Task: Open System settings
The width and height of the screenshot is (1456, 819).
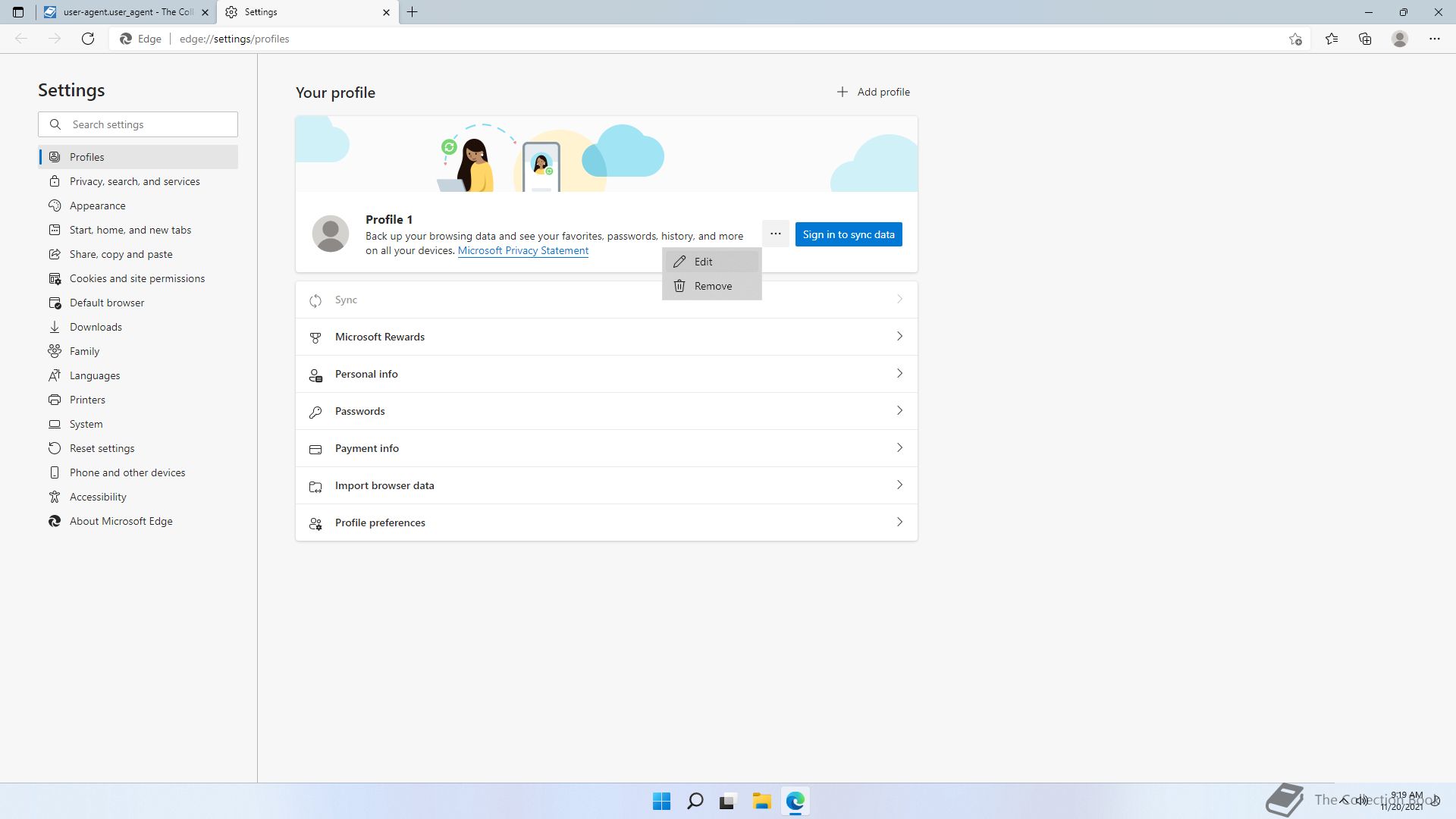Action: 138,424
